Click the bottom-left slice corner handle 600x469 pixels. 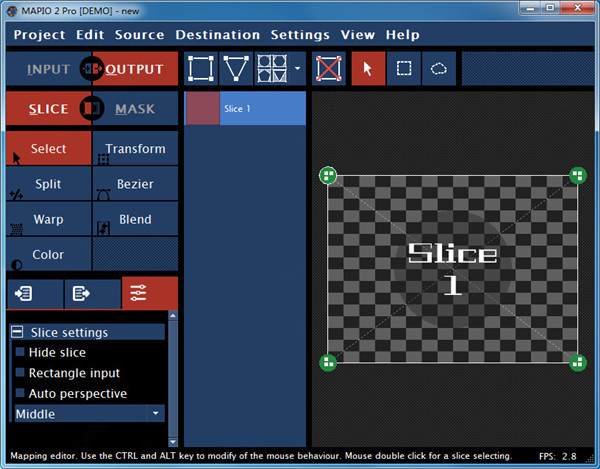[328, 362]
